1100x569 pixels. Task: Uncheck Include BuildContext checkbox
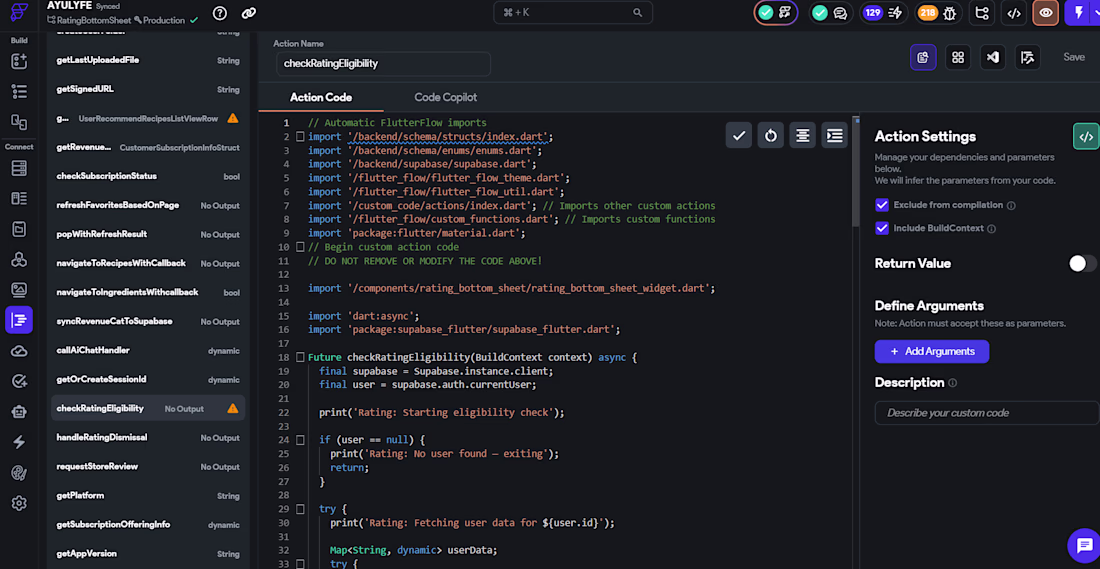(x=882, y=228)
